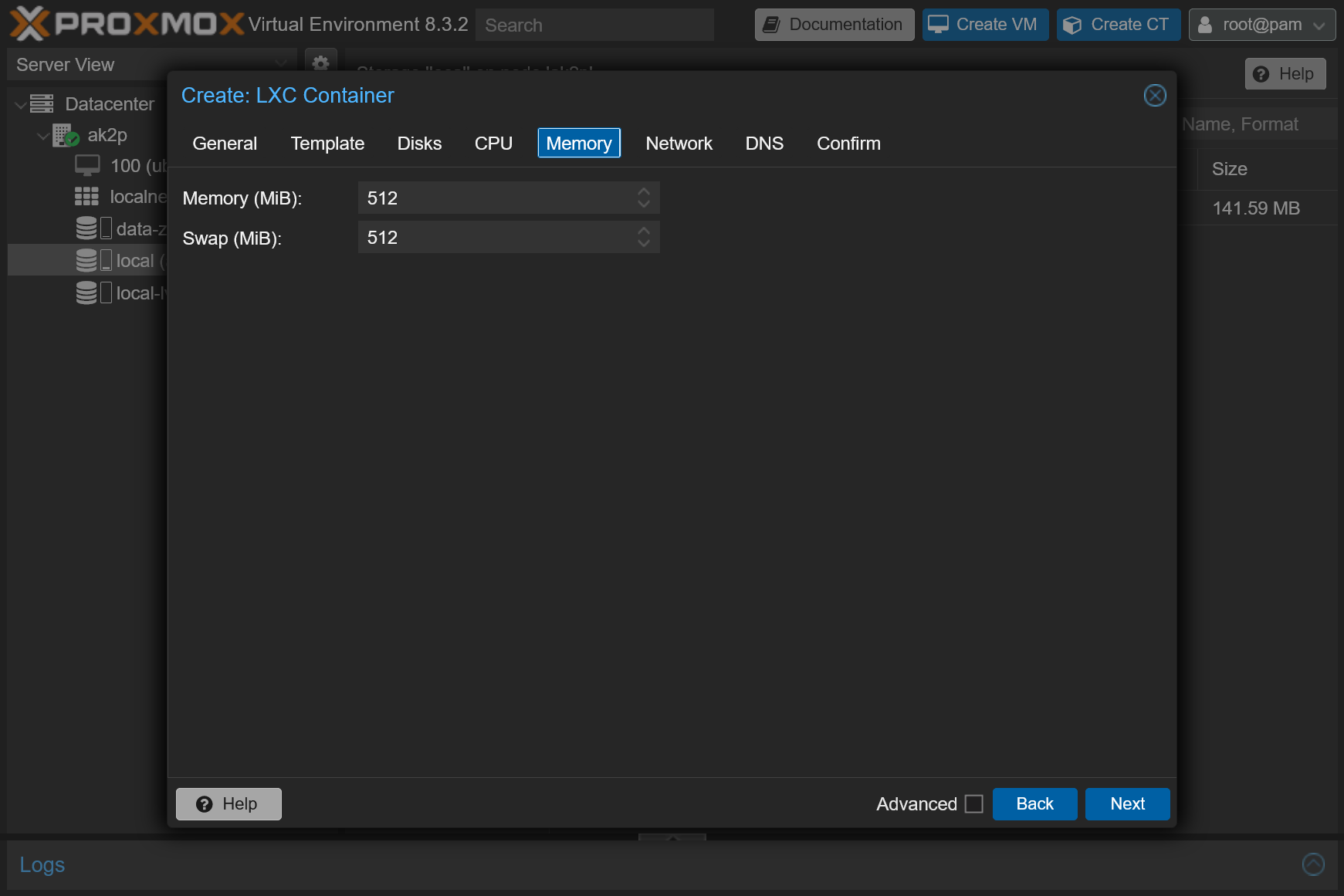Click the Next button
Screen dimensions: 1344x896
coord(1127,804)
